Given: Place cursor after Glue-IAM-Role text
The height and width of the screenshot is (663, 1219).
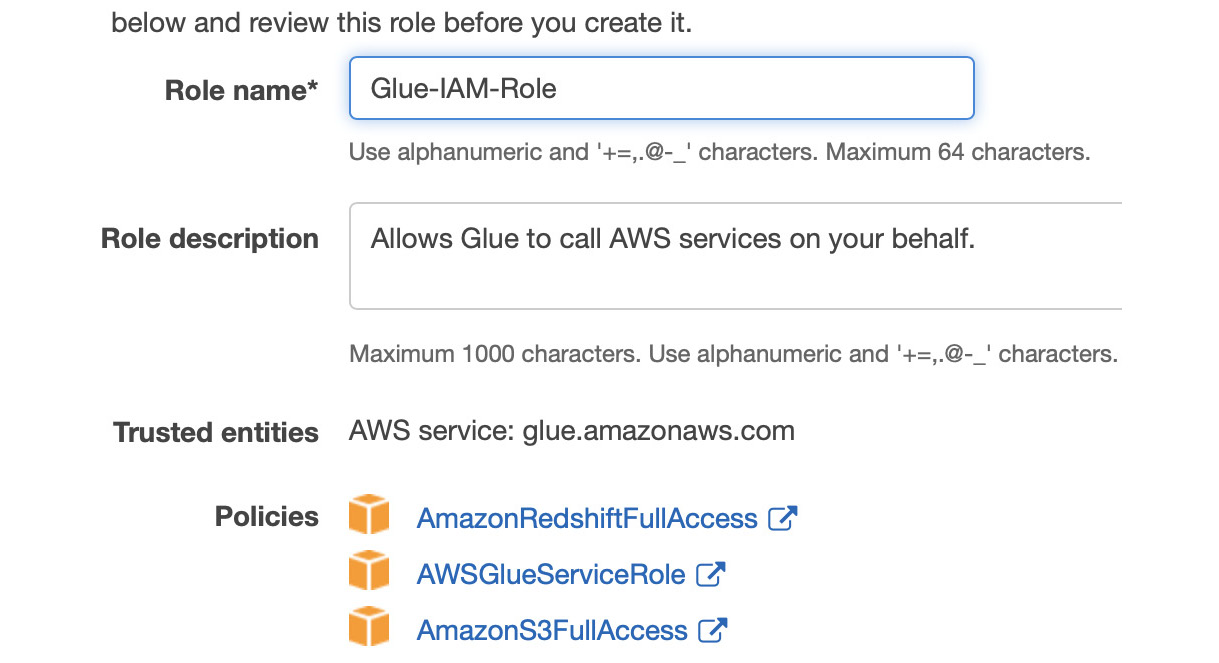Looking at the screenshot, I should pyautogui.click(x=559, y=89).
